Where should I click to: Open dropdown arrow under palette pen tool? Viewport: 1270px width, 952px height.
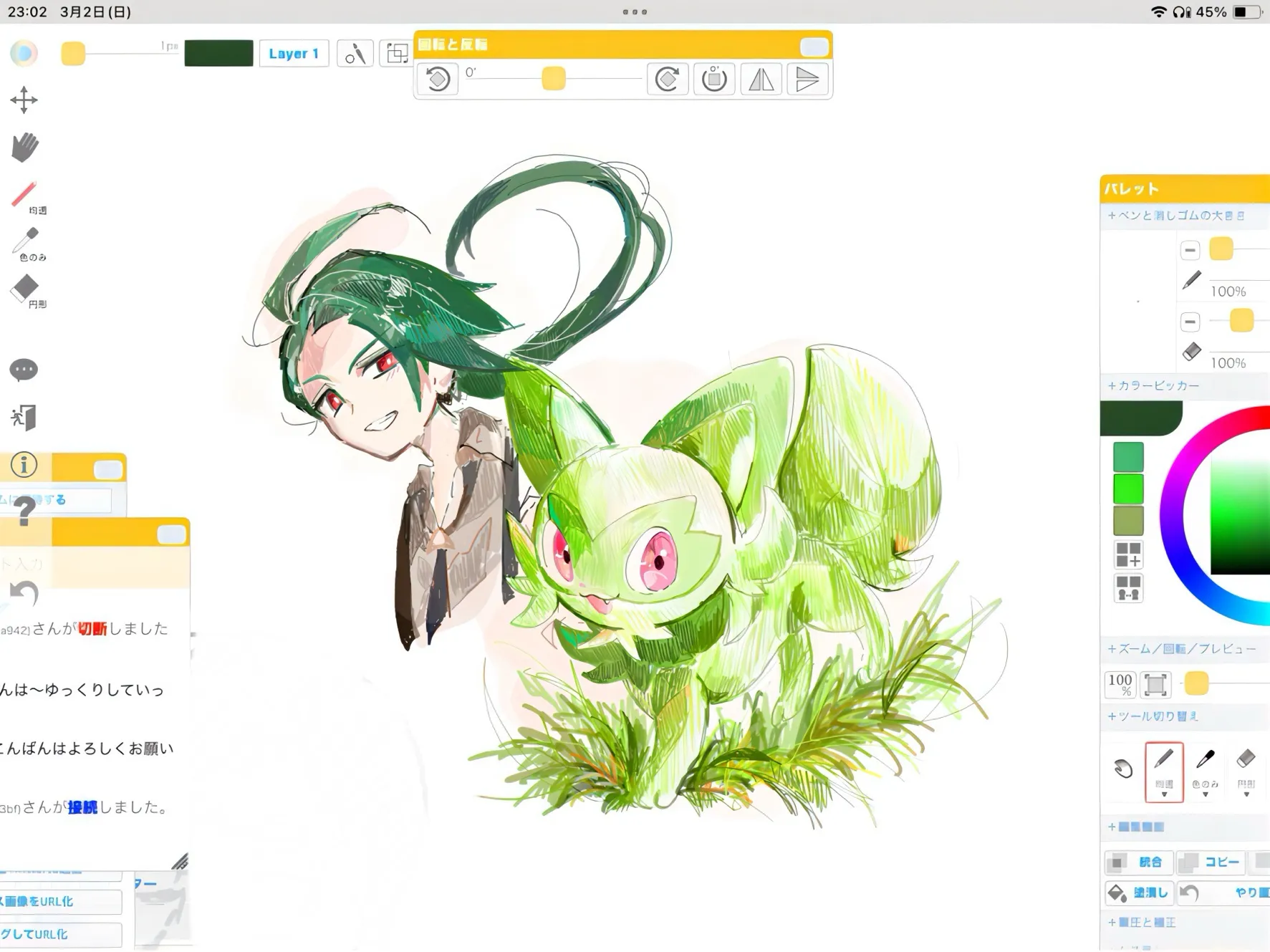tap(1164, 794)
